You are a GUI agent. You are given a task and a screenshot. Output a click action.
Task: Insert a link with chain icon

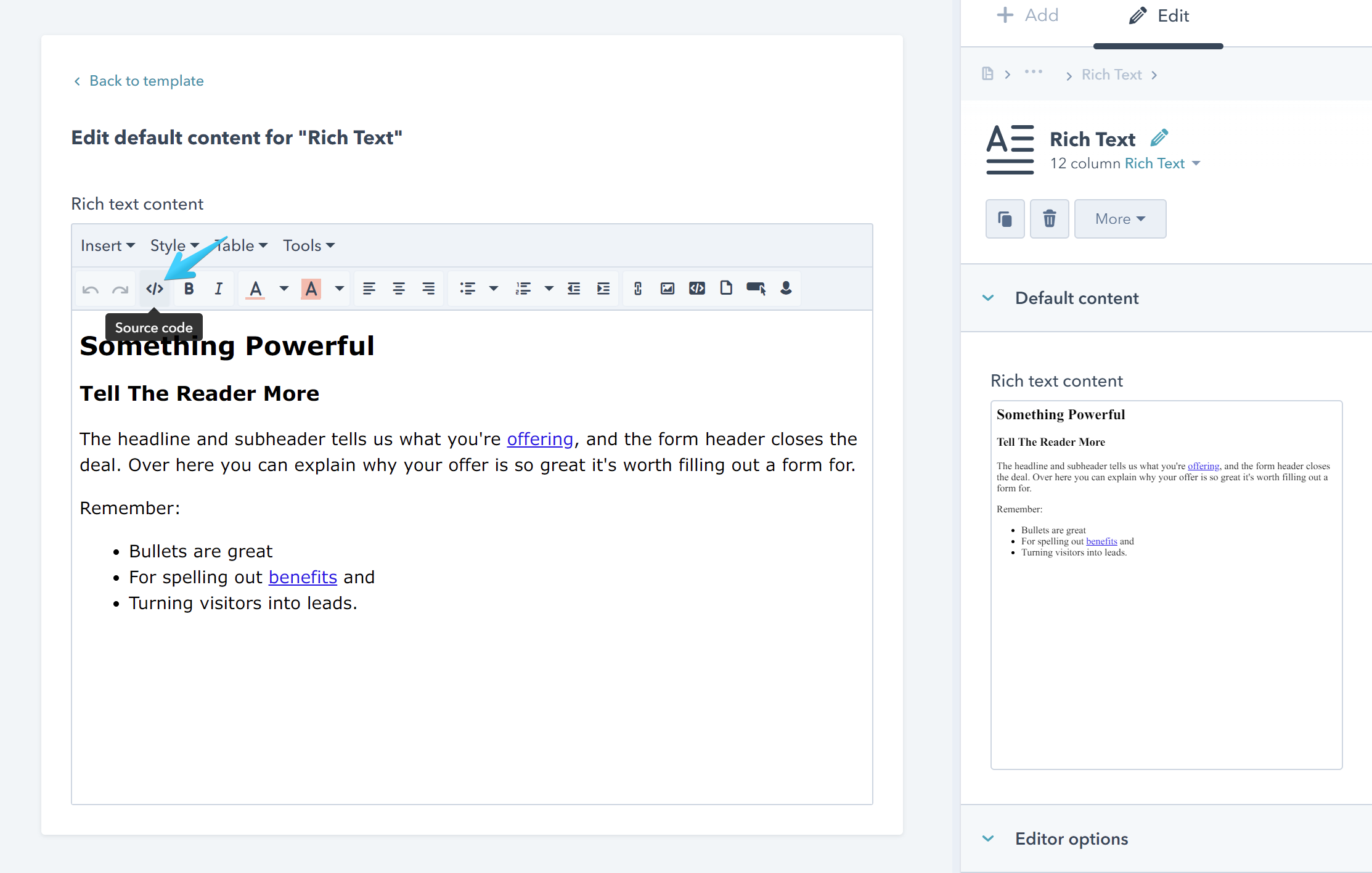[638, 289]
